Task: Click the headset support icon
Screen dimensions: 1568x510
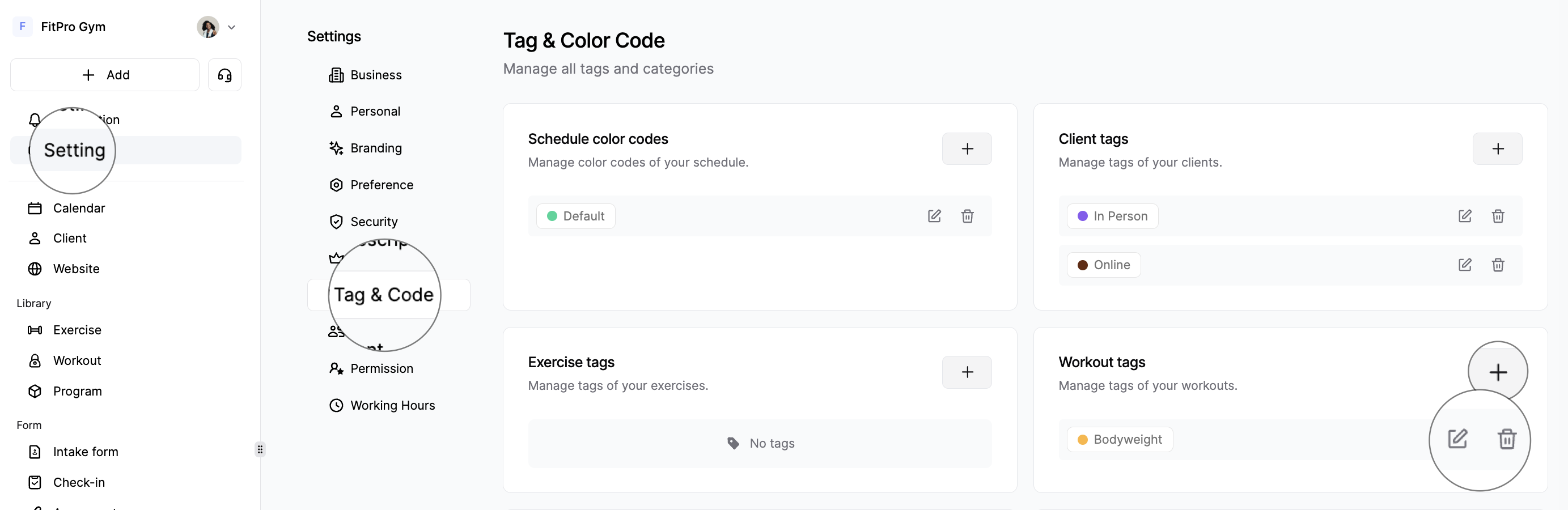Action: click(224, 75)
